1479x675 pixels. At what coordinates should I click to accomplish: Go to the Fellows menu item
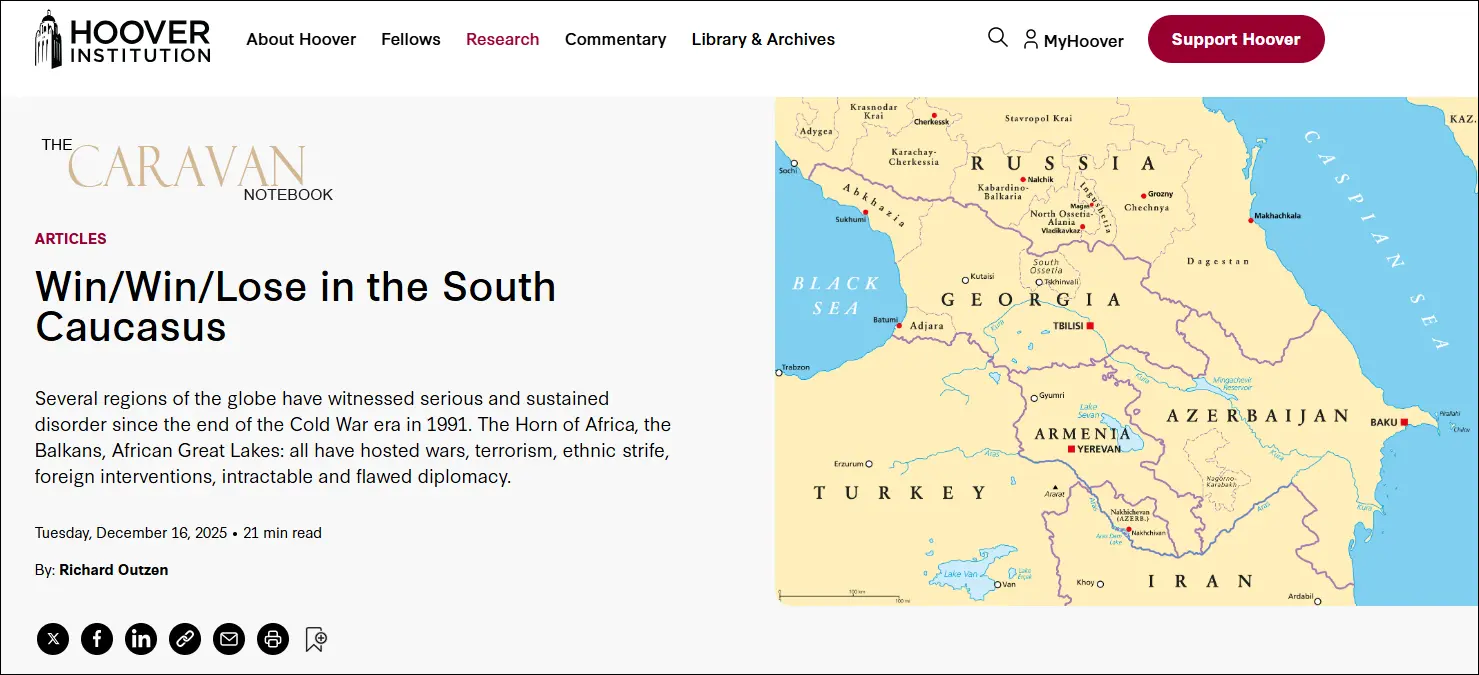[x=410, y=40]
